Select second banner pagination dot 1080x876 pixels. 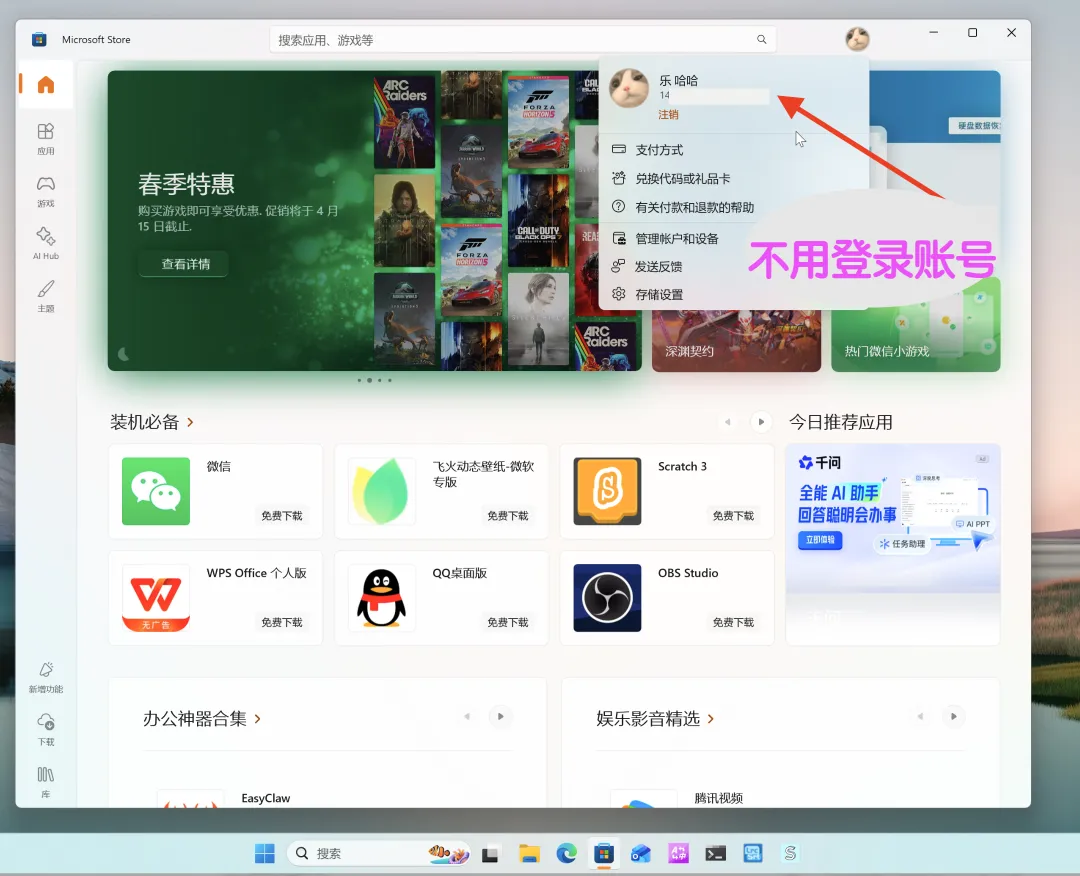tap(369, 380)
